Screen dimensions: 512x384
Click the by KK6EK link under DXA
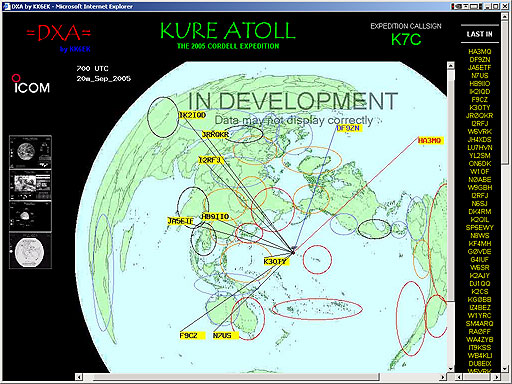coord(75,49)
